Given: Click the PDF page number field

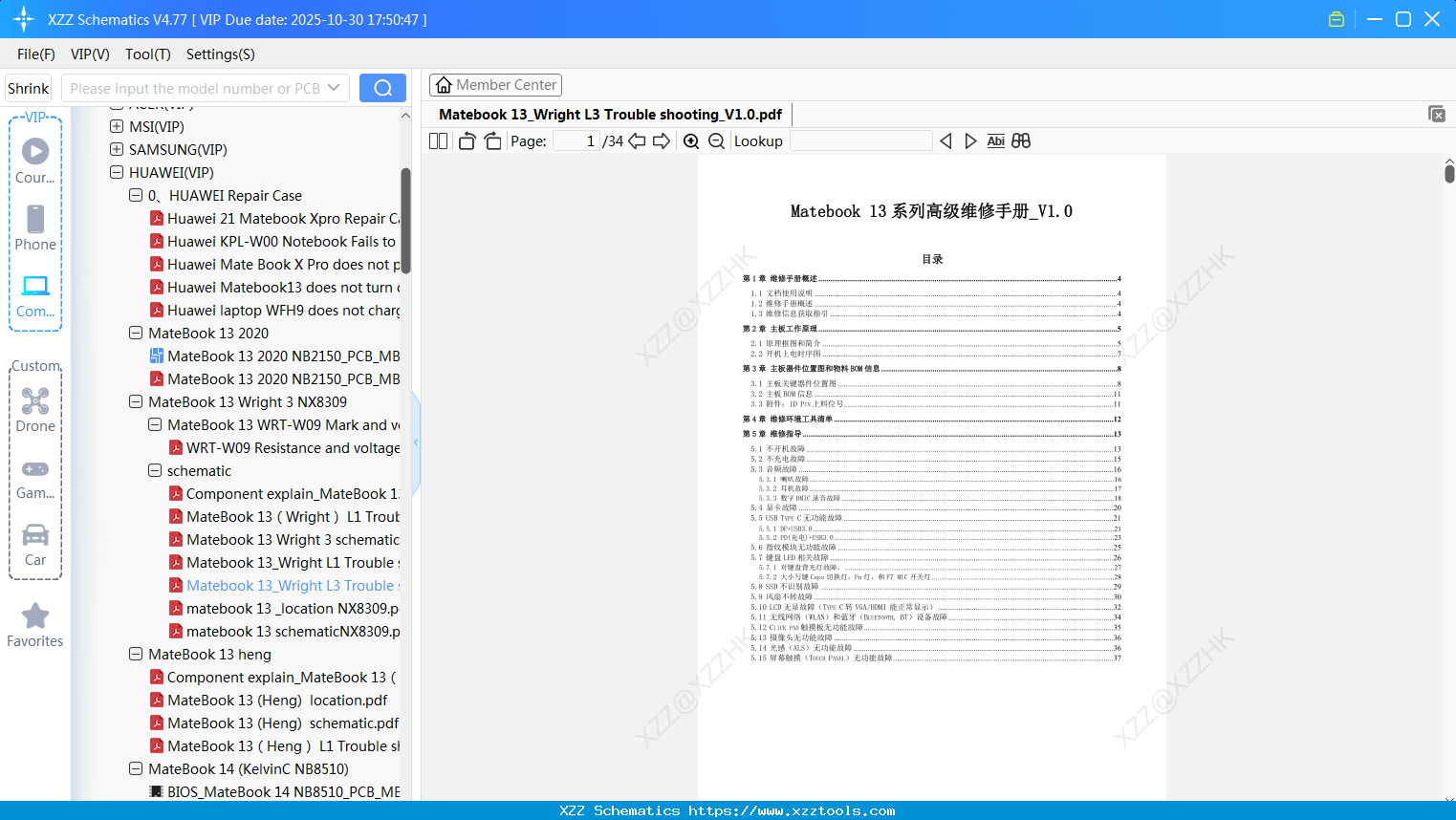Looking at the screenshot, I should [x=576, y=141].
